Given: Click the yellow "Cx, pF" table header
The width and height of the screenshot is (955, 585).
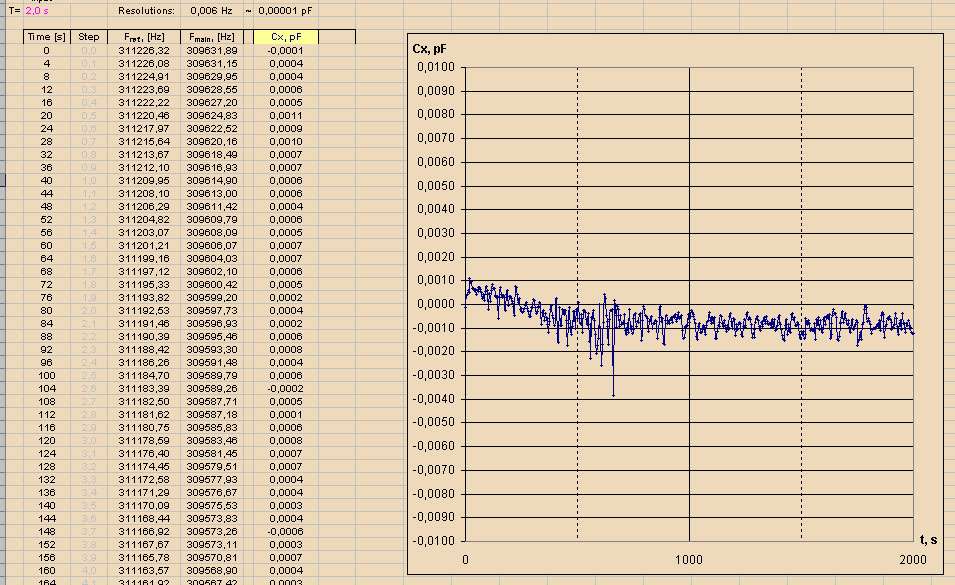Looking at the screenshot, I should click(x=286, y=37).
